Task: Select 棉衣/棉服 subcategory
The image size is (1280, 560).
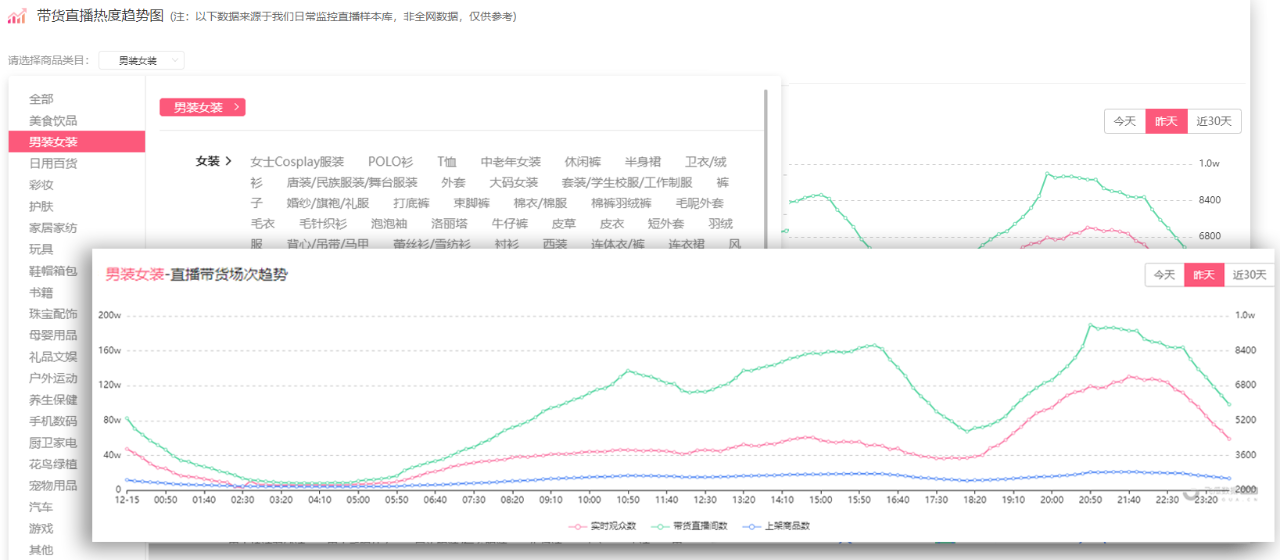Action: point(540,203)
